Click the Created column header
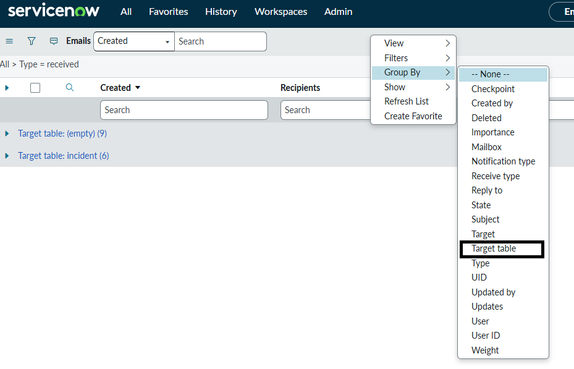 (115, 88)
